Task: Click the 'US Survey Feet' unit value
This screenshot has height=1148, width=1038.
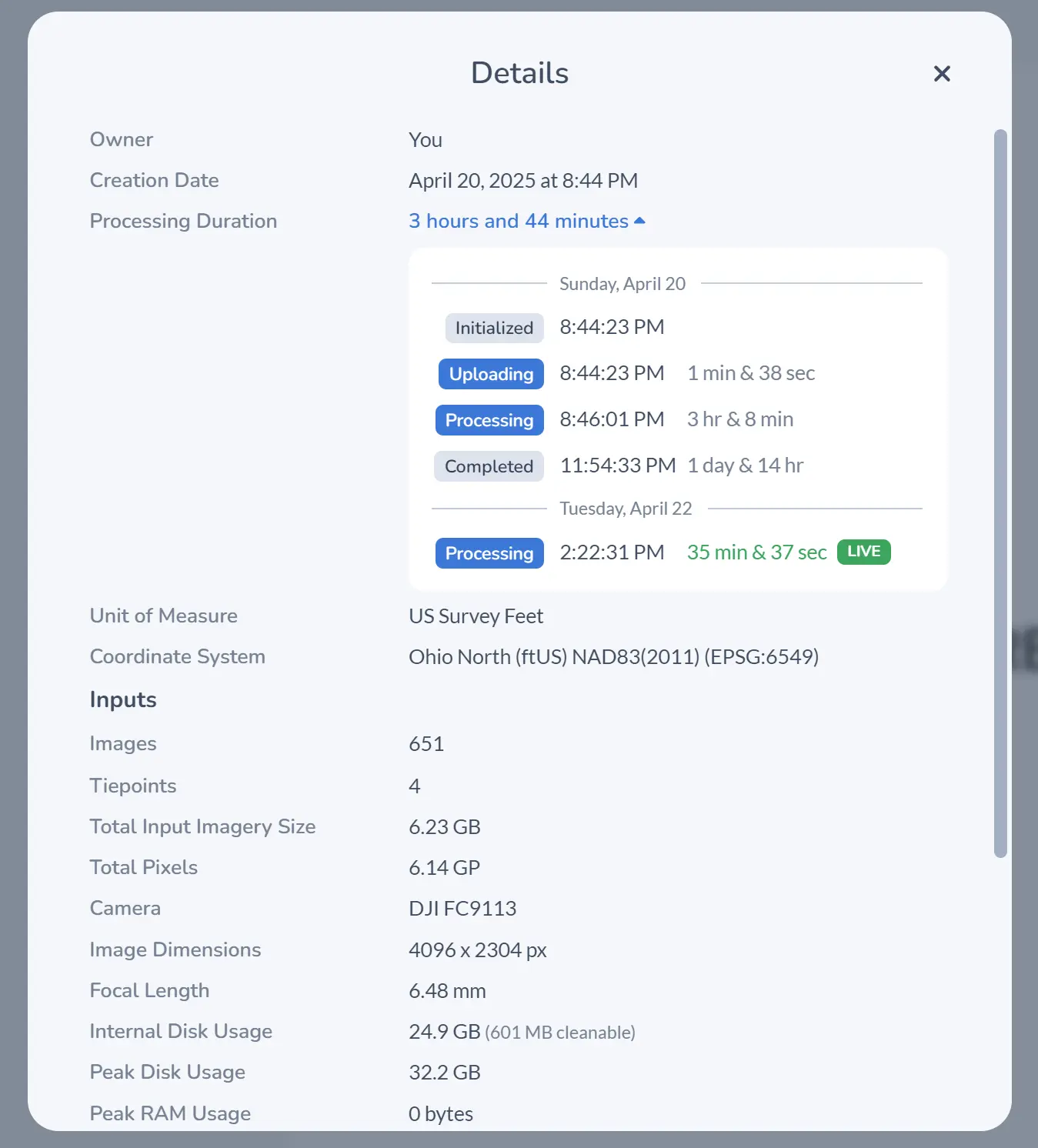Action: (476, 616)
